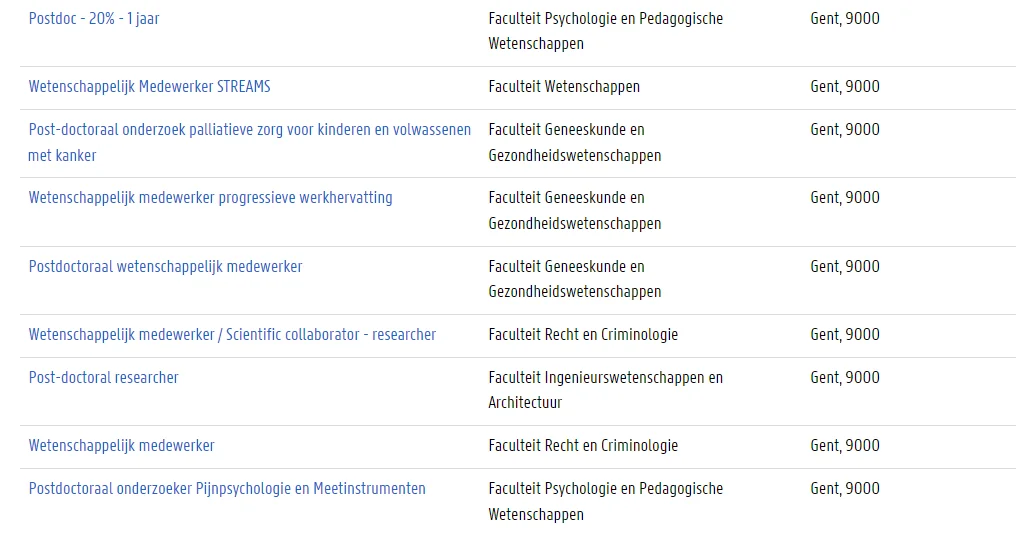Click 'Faculteit Wetenschappen' in STREAMS row

(x=564, y=87)
